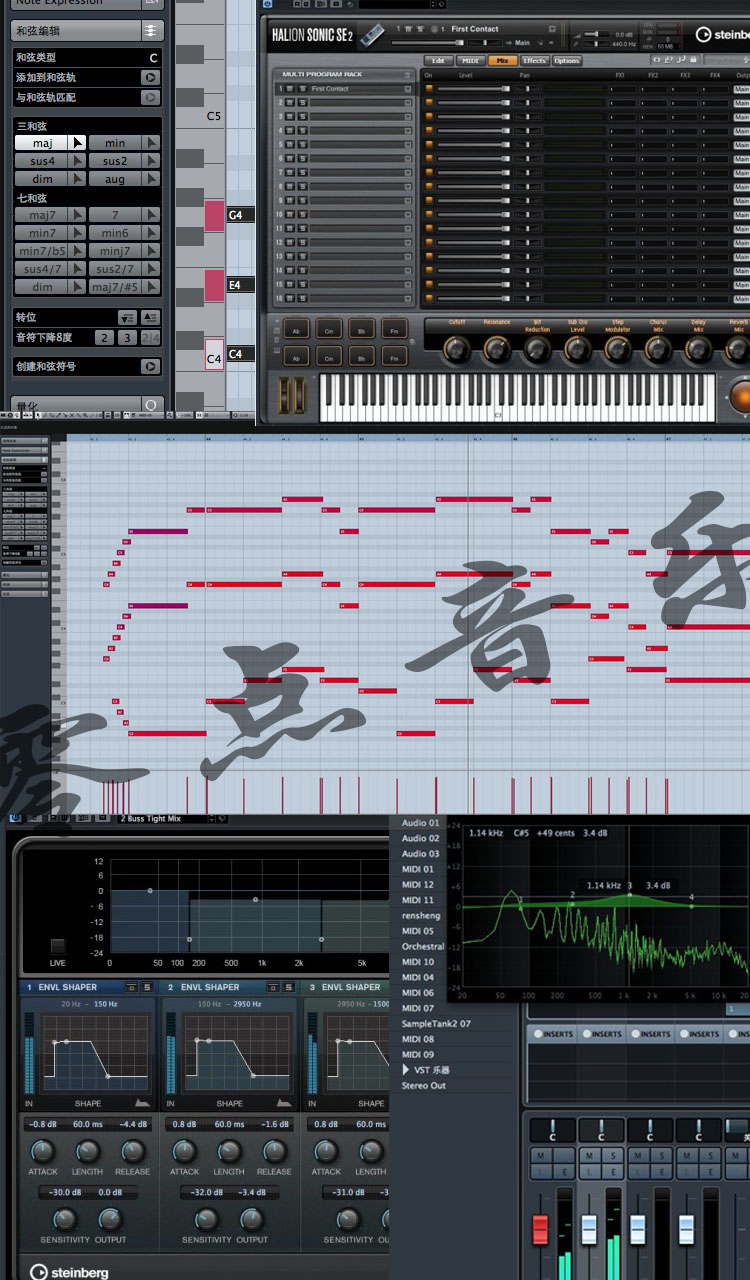Click band 1 LENGTH knob
The image size is (750, 1280).
88,1151
